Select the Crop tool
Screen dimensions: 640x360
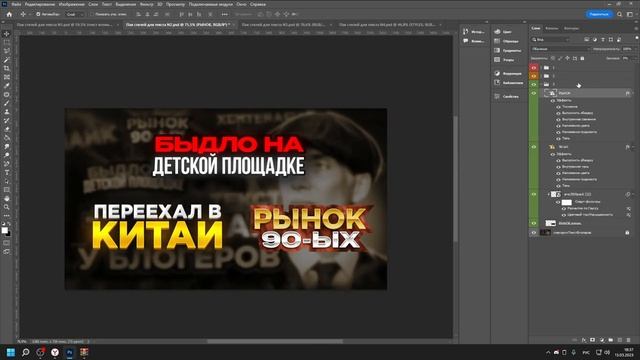pos(7,68)
